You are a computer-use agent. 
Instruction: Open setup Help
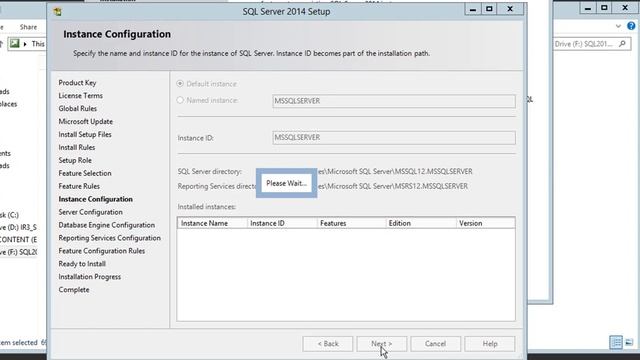click(x=490, y=344)
